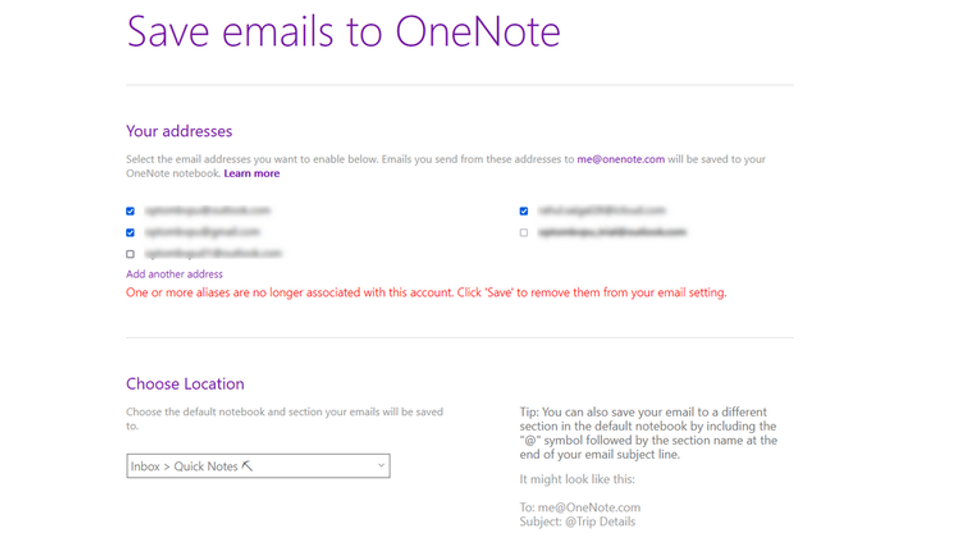Click the blurred address label above the gmail.com address
The height and width of the screenshot is (539, 960).
pos(208,210)
